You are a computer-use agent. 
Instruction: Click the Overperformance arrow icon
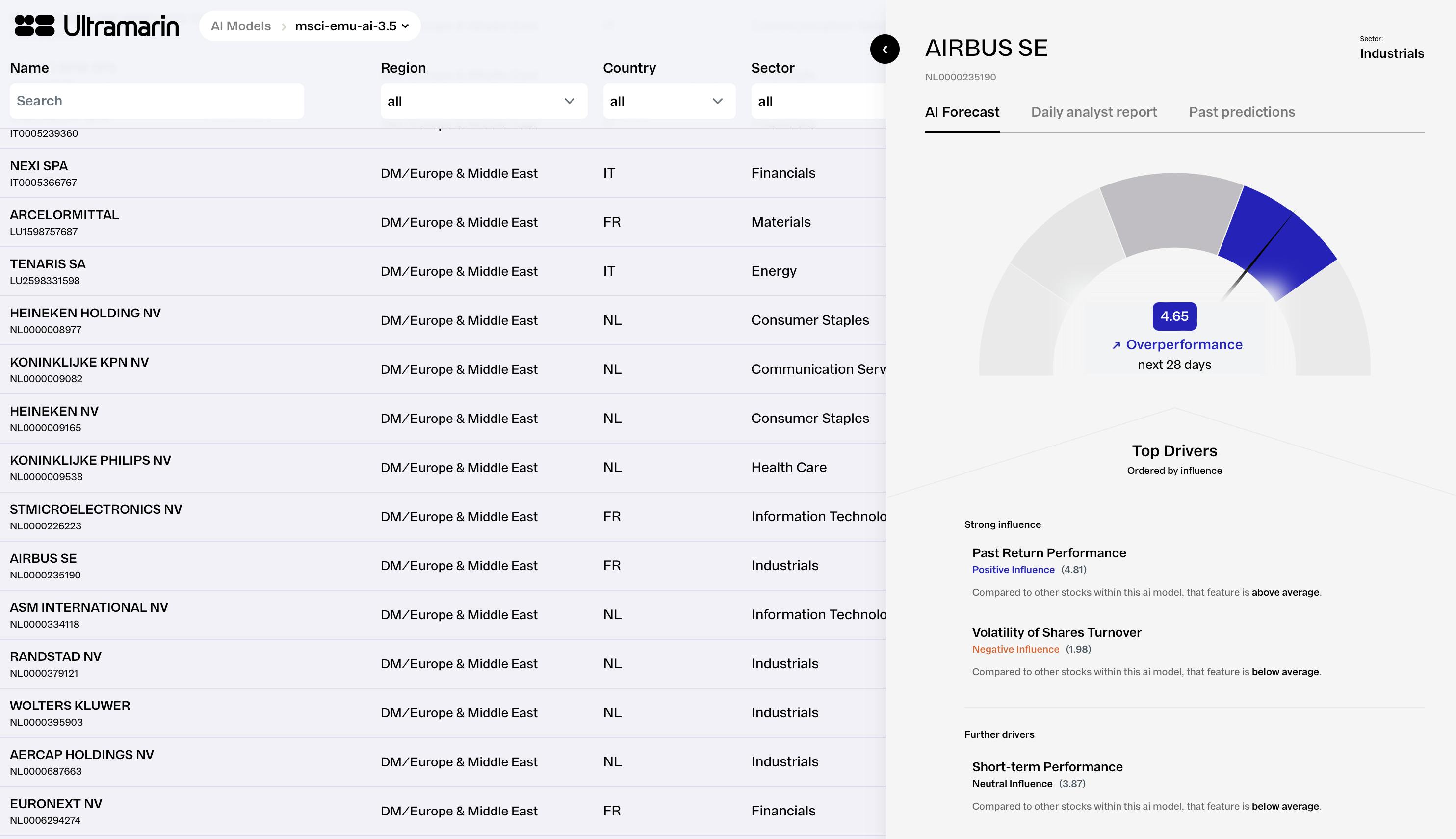tap(1116, 345)
